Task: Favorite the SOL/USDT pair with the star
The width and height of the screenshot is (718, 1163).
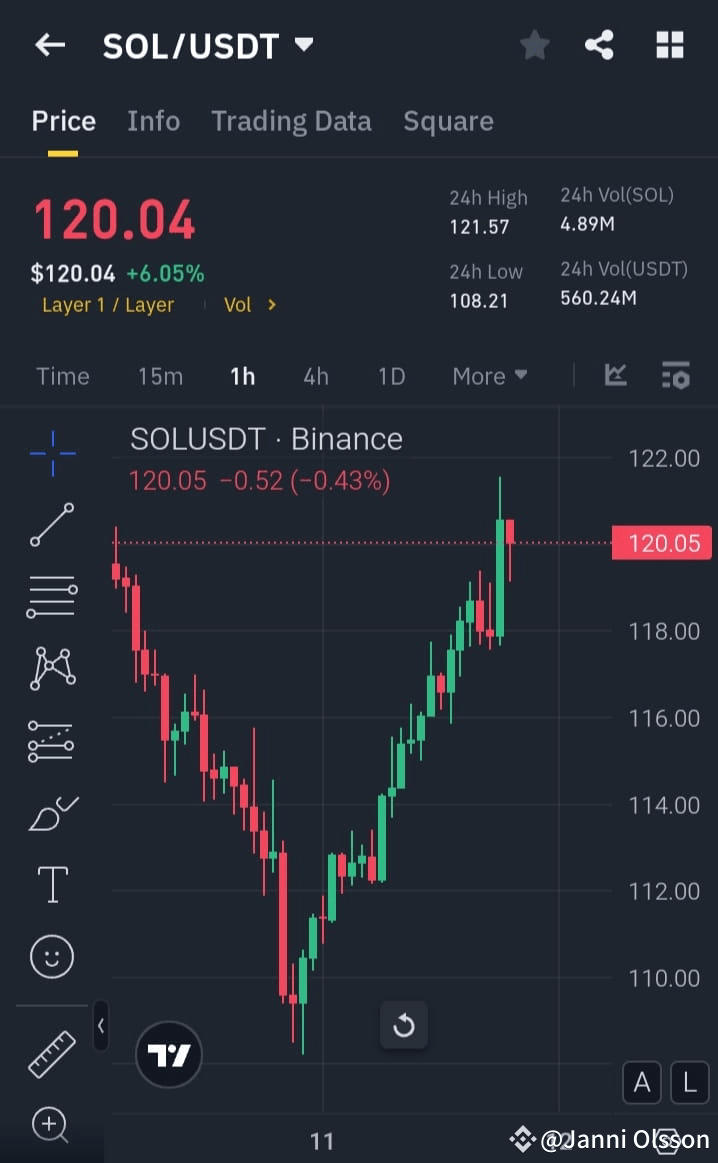Action: click(x=534, y=45)
